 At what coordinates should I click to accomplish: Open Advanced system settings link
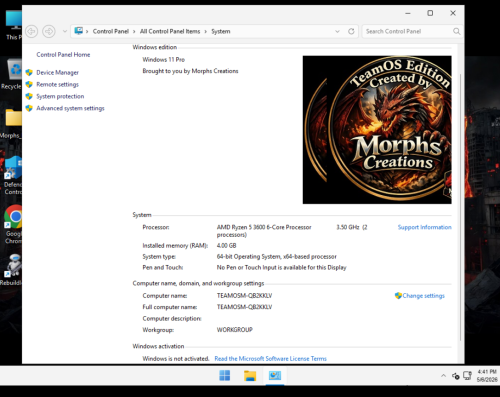pos(70,108)
